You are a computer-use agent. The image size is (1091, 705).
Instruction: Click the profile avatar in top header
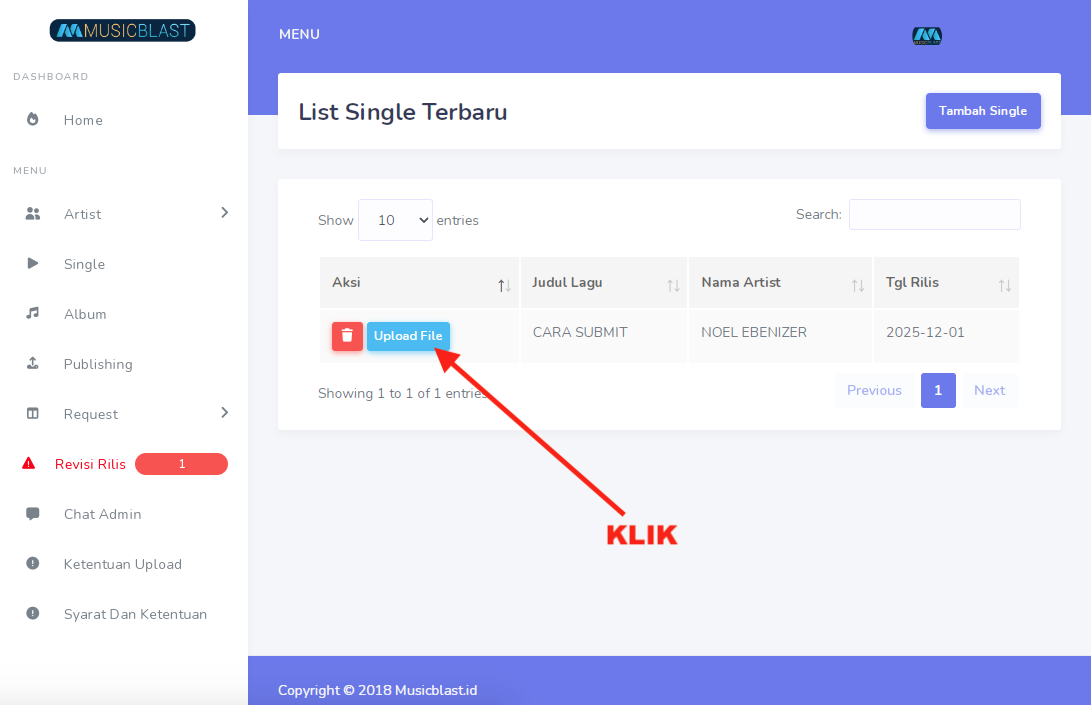click(927, 36)
